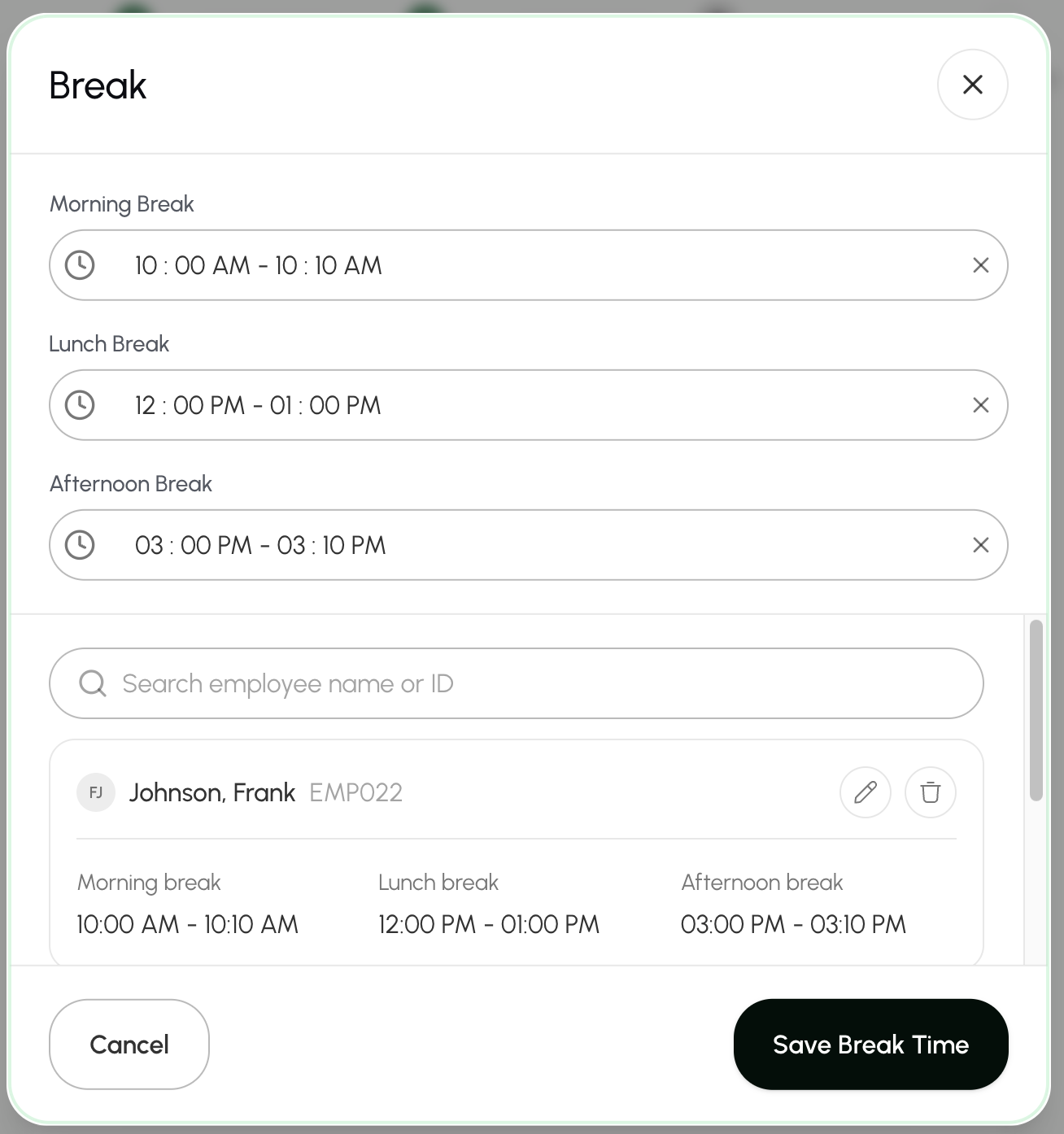This screenshot has height=1134, width=1064.
Task: Focus the Search employee name or ID field
Action: click(517, 683)
